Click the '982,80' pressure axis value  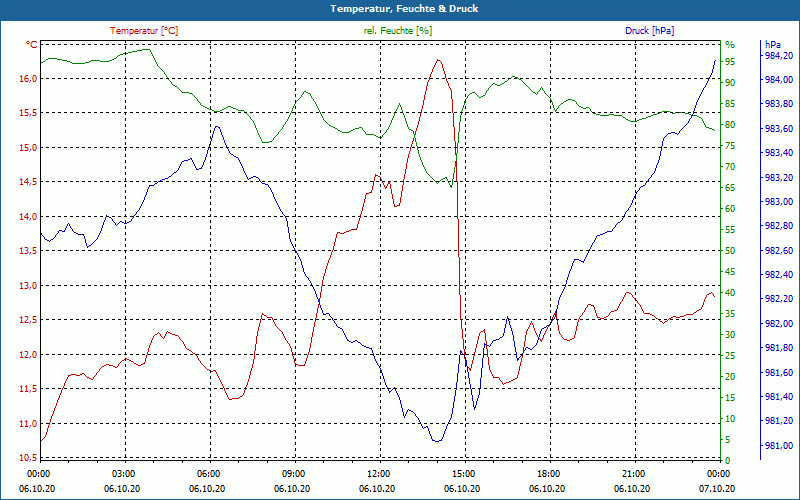coord(779,226)
